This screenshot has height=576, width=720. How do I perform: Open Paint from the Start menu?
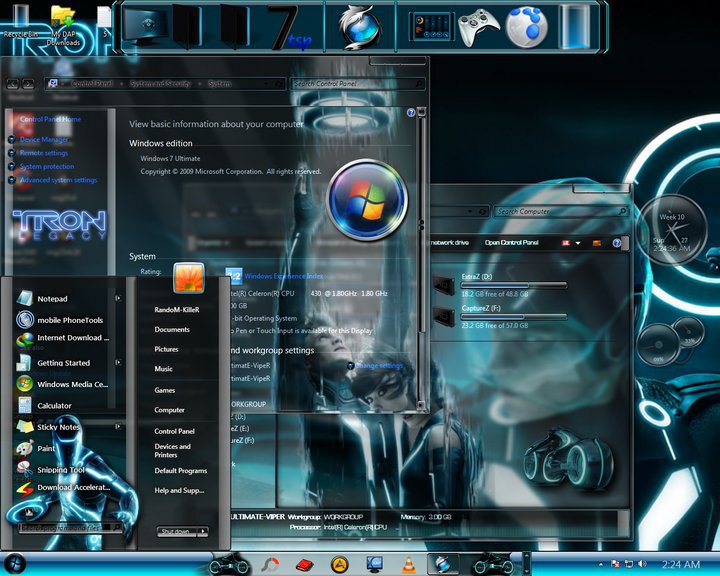tap(46, 448)
